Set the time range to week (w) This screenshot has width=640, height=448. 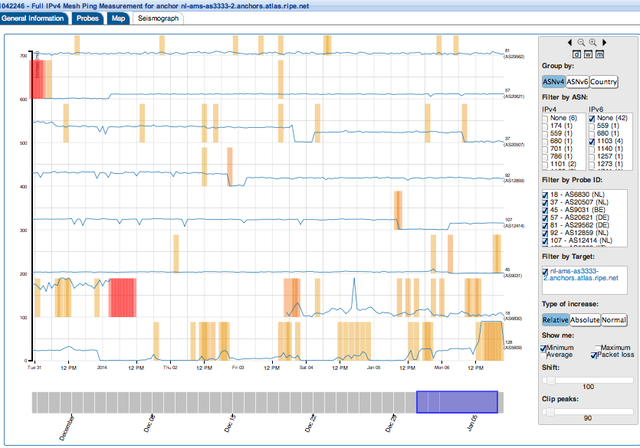click(x=588, y=54)
